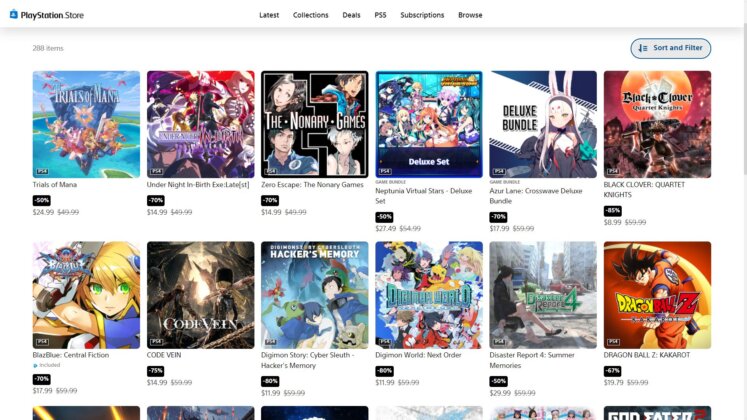
Task: Open the Dragon Ball Z: Kakarot cover
Action: [657, 295]
